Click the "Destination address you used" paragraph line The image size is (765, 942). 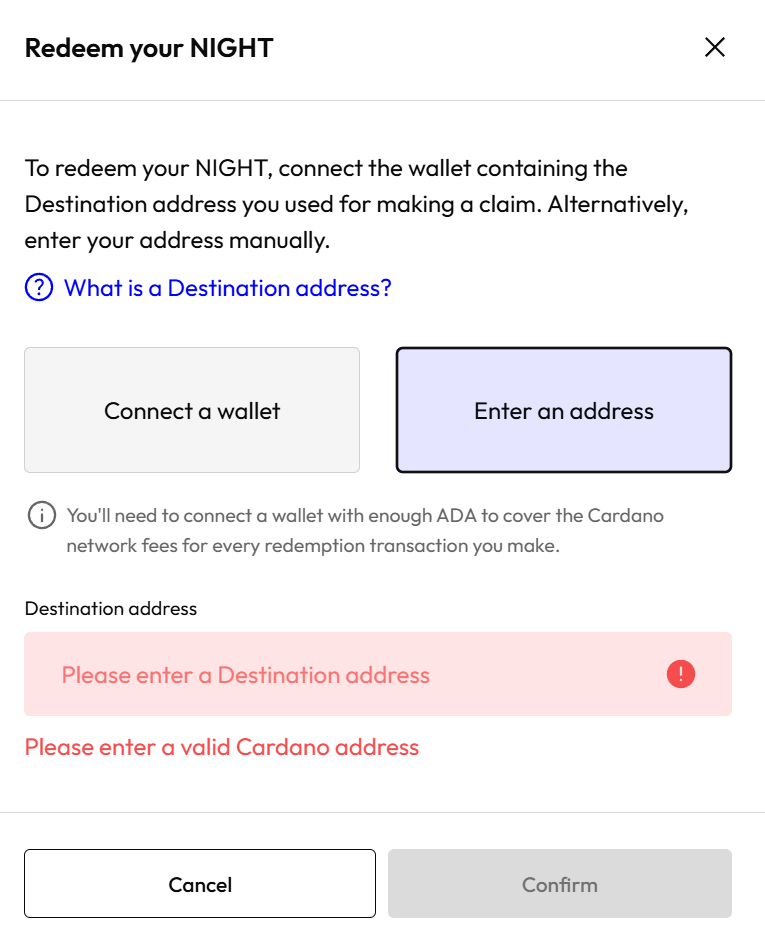coord(357,205)
